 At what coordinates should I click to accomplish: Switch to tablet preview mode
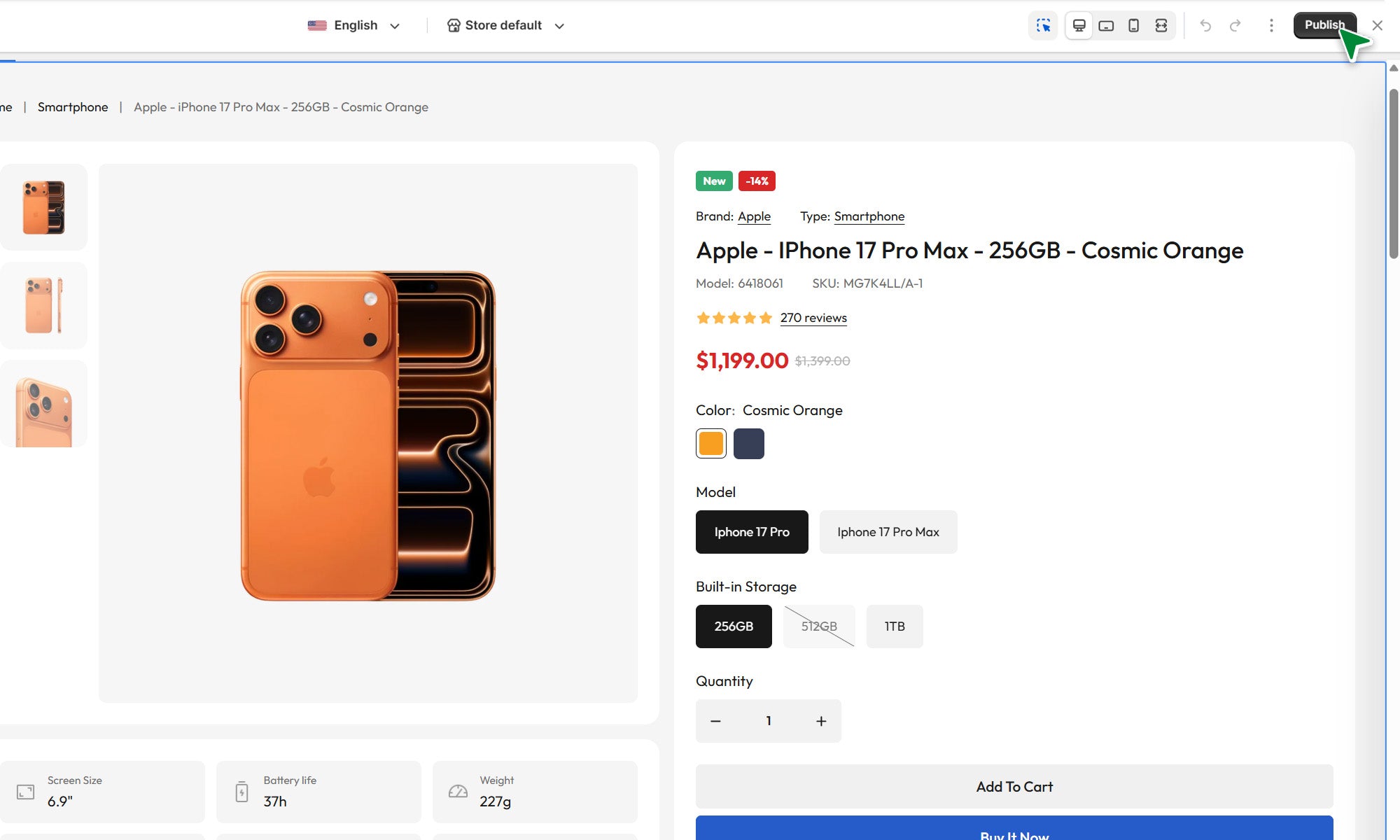1106,26
